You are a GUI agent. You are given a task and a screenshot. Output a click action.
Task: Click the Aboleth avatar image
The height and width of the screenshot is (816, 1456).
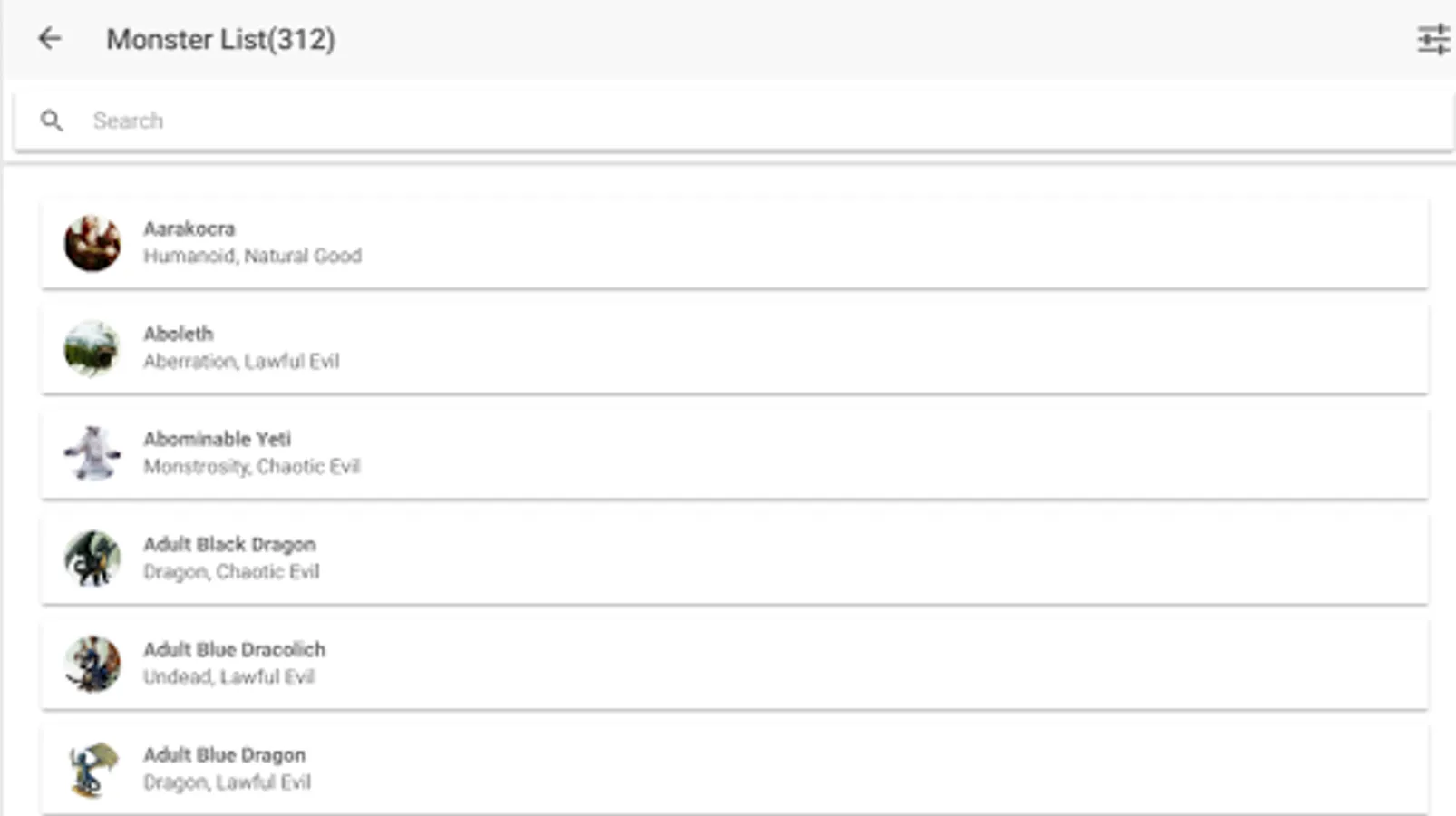pyautogui.click(x=92, y=348)
